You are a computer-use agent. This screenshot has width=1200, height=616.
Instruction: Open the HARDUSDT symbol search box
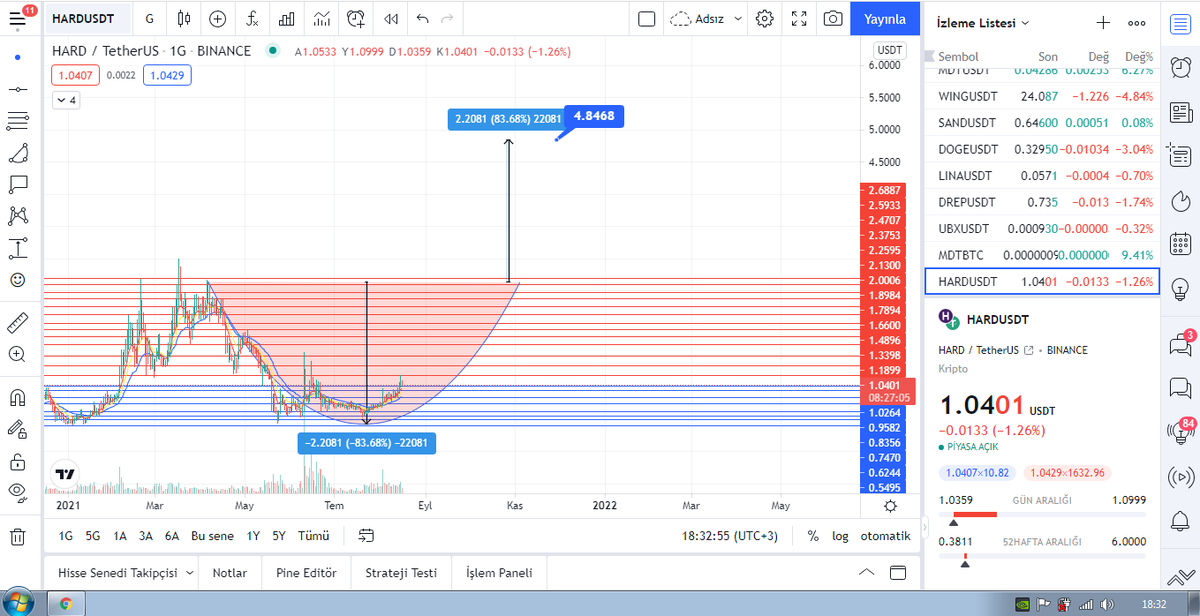click(x=88, y=19)
